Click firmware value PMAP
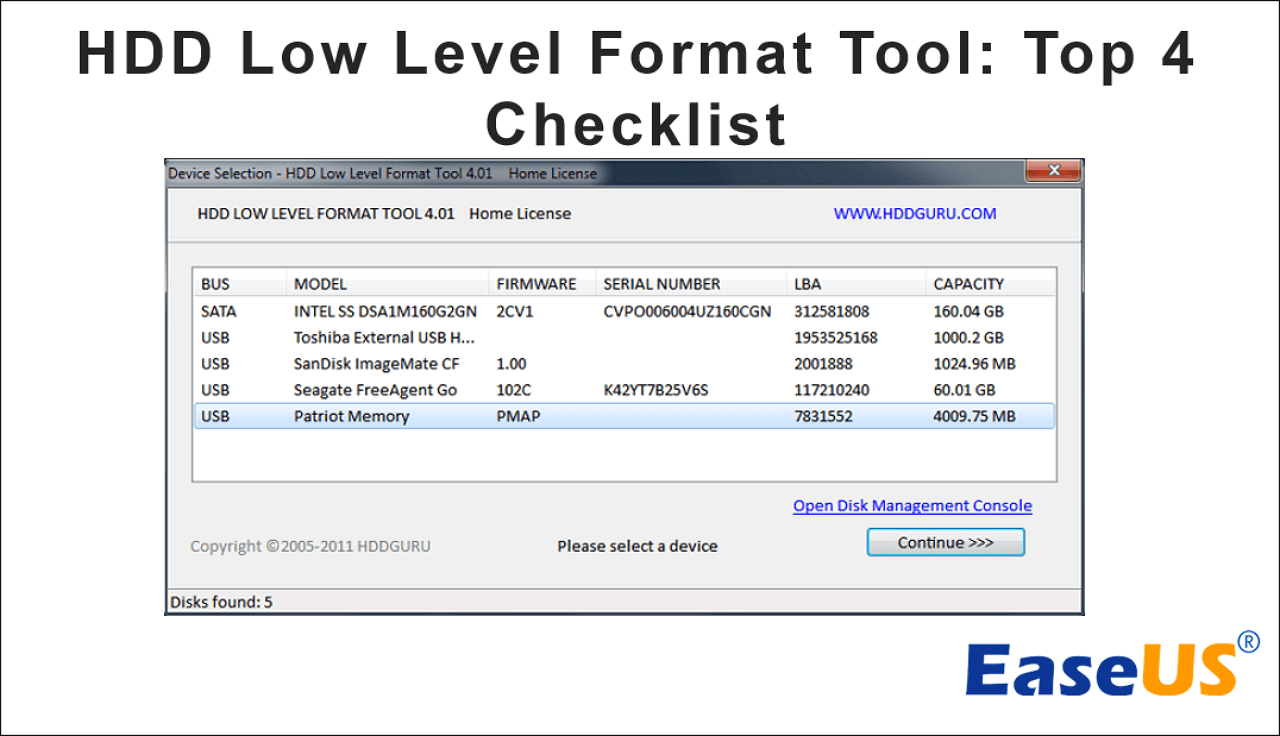Screen dimensions: 1280x736 [518, 416]
